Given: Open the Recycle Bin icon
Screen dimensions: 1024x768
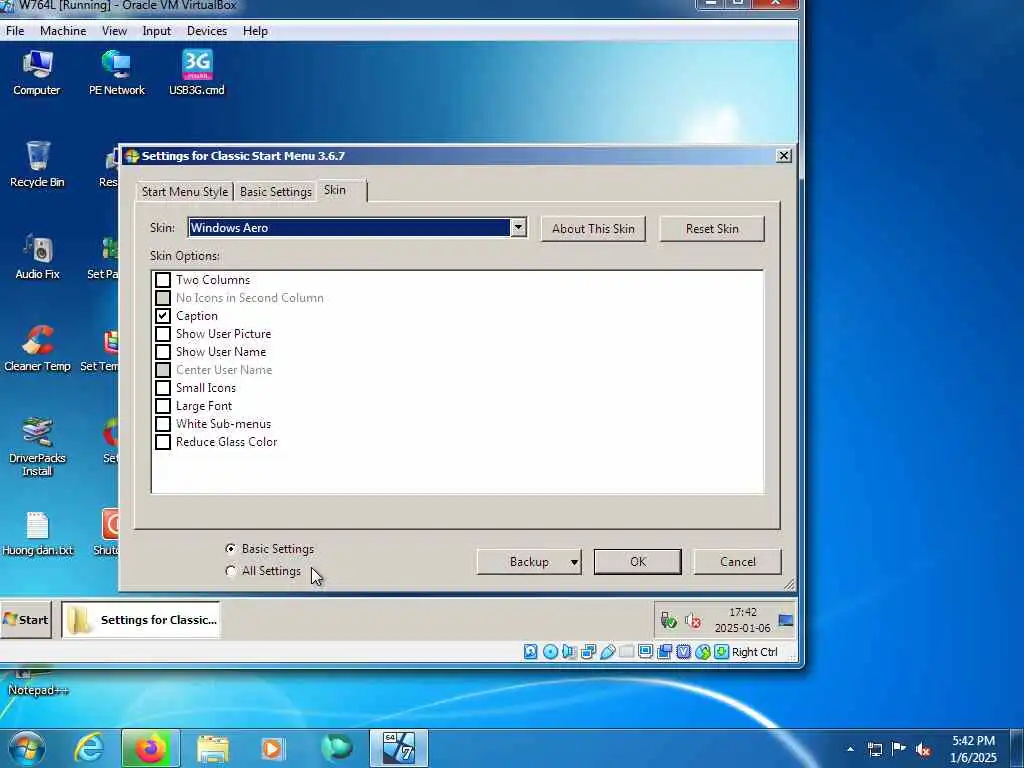Looking at the screenshot, I should [x=37, y=165].
